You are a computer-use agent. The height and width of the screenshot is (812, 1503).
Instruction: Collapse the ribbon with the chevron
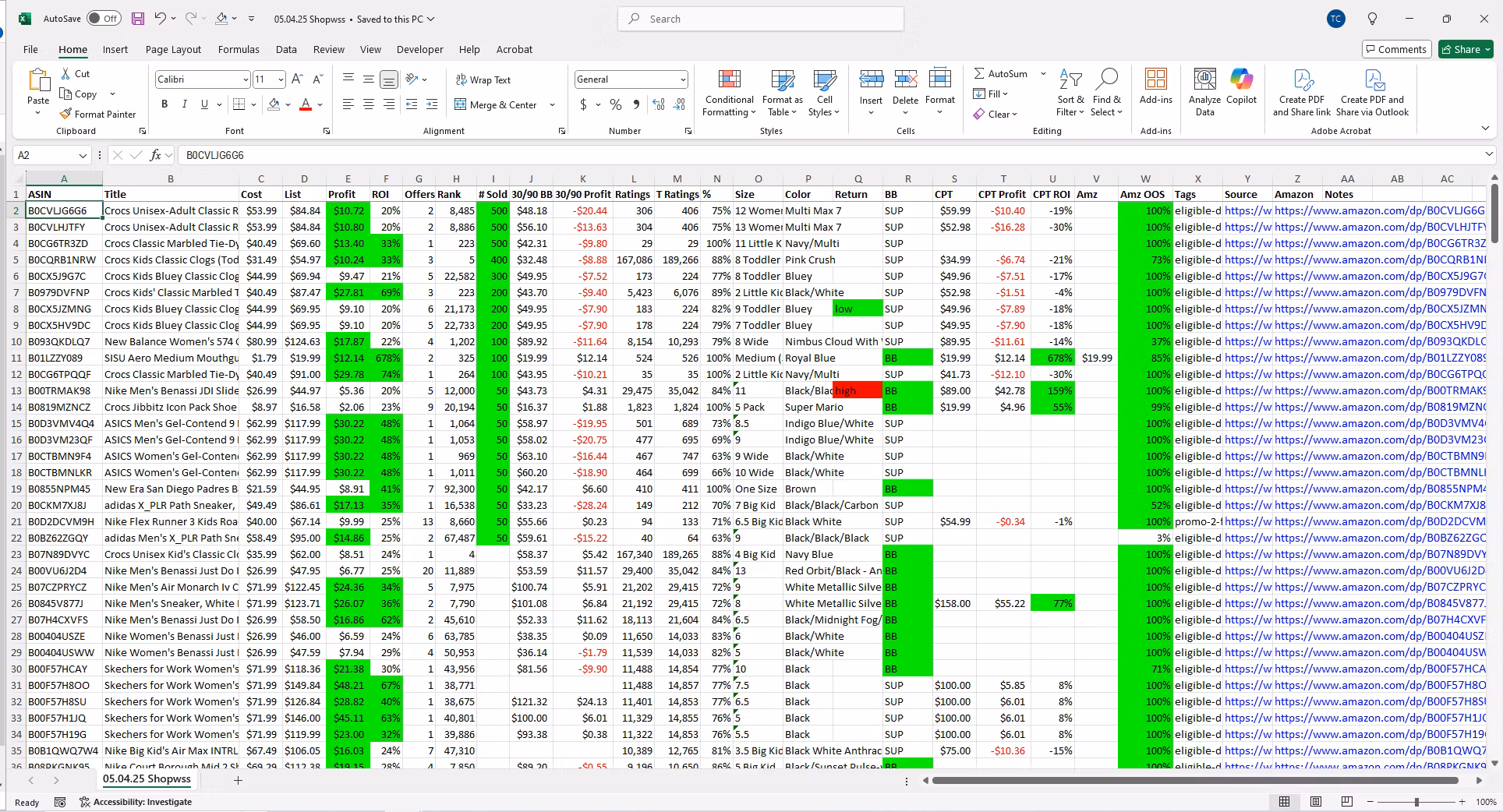click(x=1485, y=129)
